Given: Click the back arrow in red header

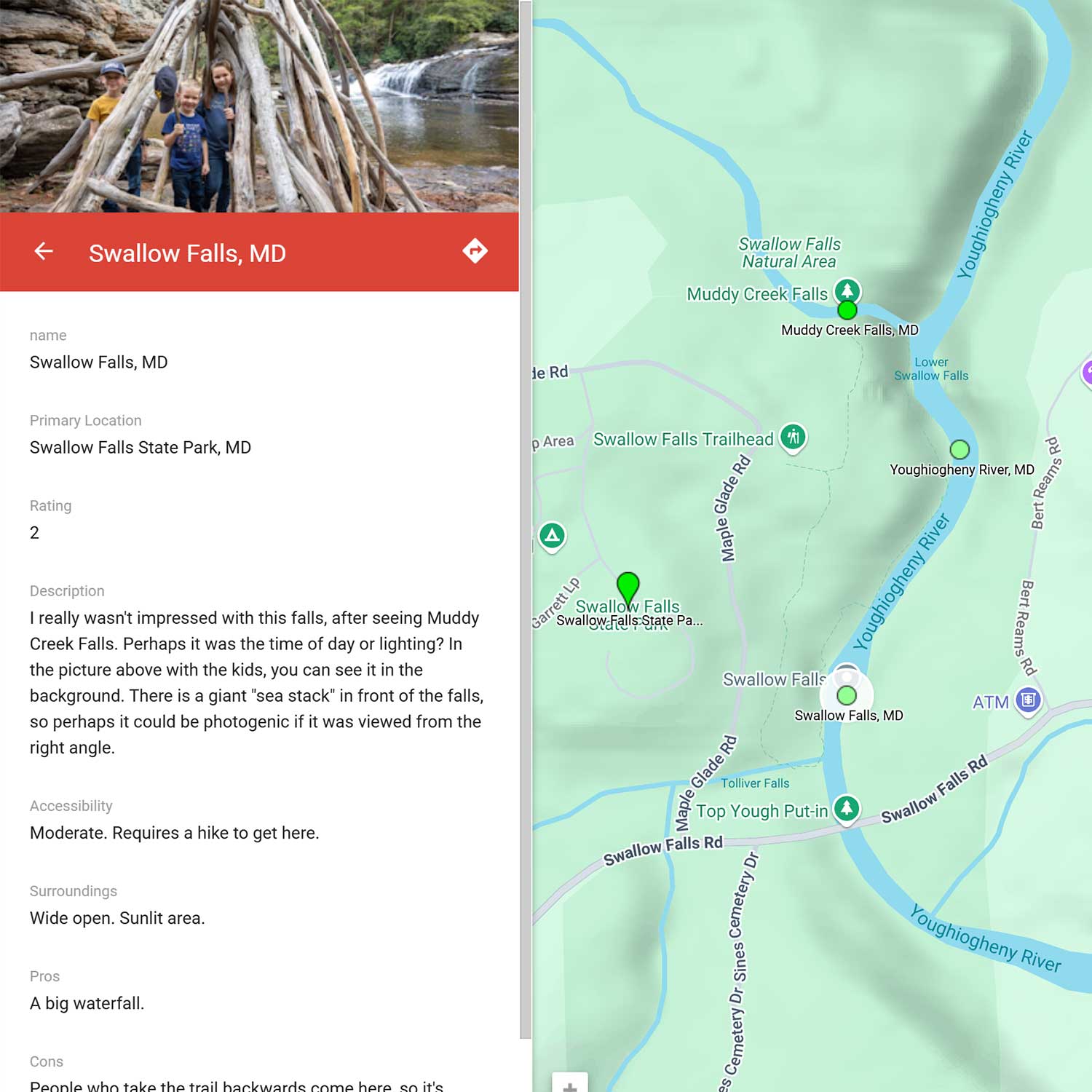Looking at the screenshot, I should pyautogui.click(x=44, y=252).
